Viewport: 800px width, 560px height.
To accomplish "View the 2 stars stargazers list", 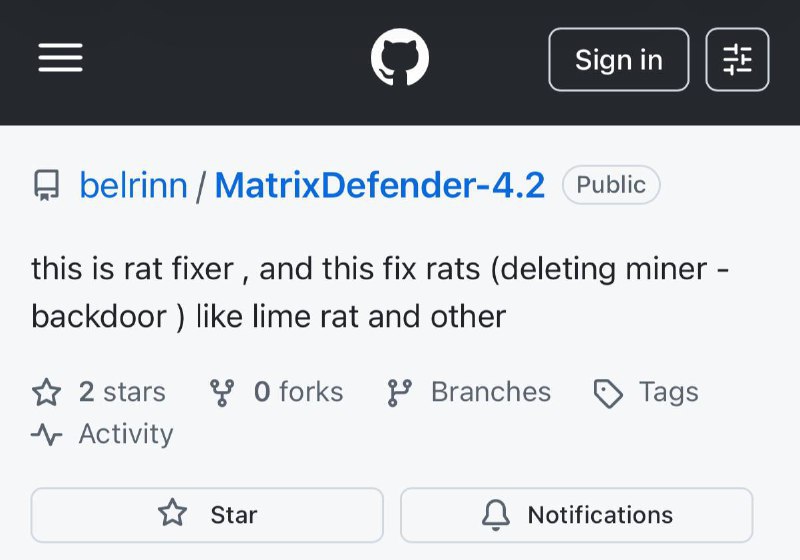I will 122,392.
